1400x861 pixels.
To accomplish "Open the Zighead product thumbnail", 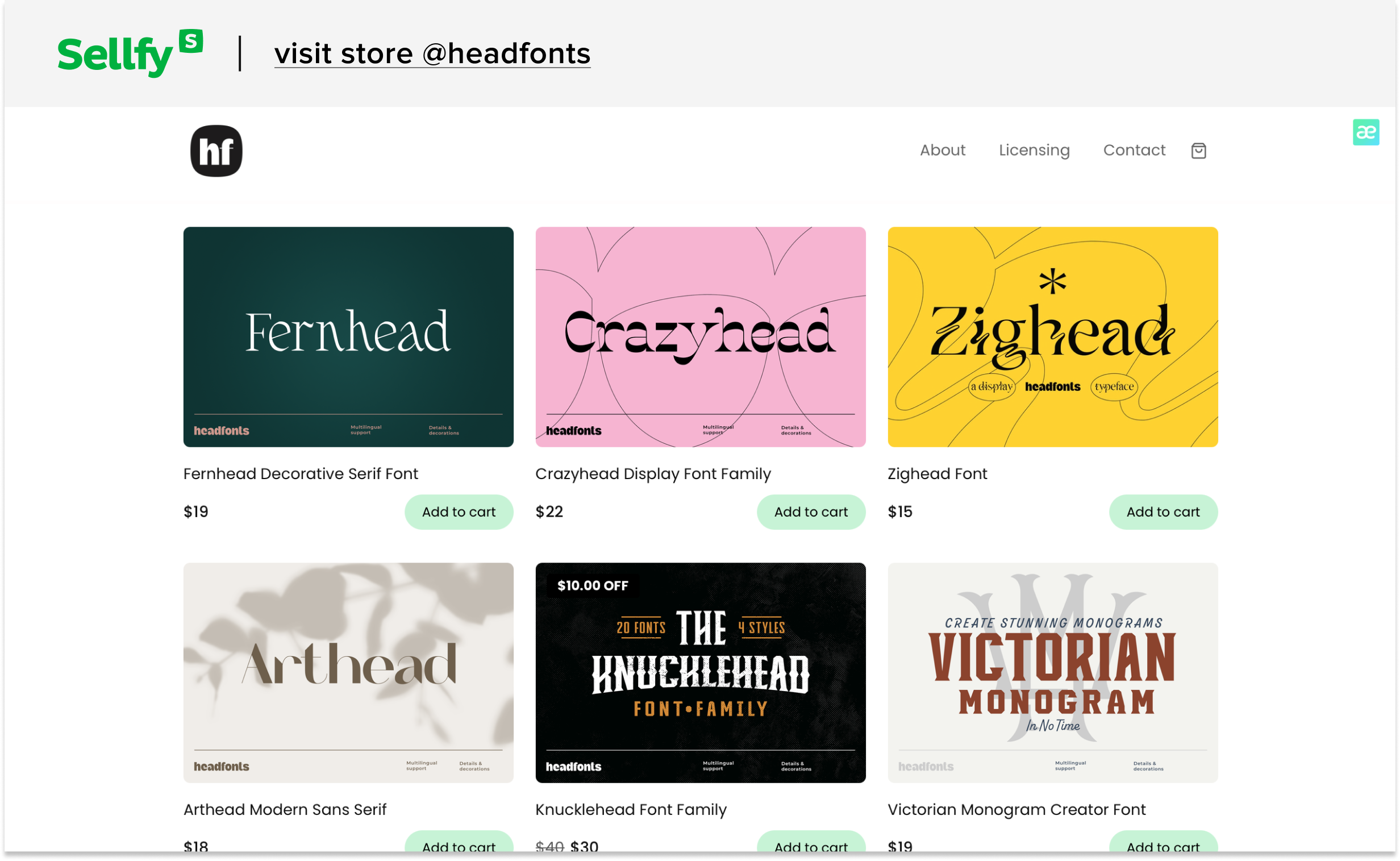I will (1053, 337).
